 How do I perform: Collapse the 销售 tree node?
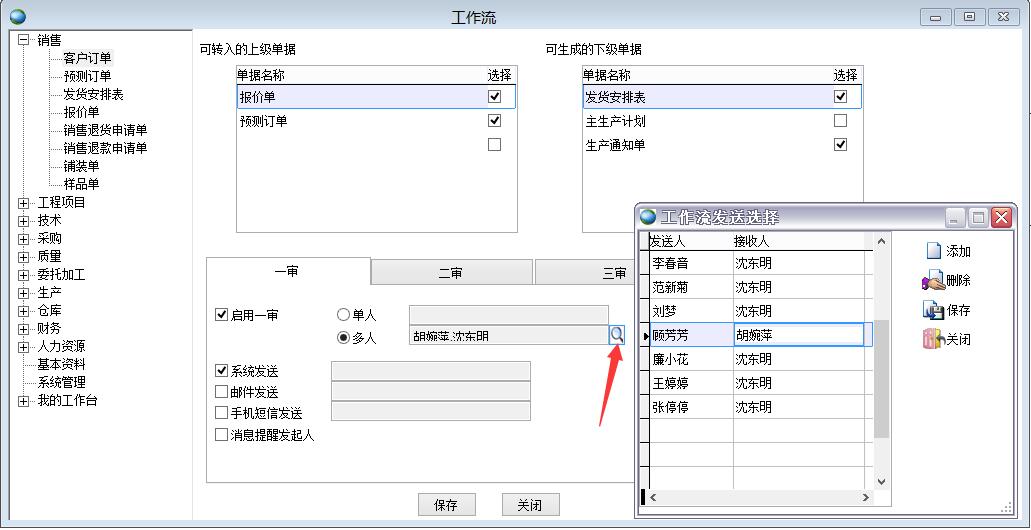[x=24, y=40]
